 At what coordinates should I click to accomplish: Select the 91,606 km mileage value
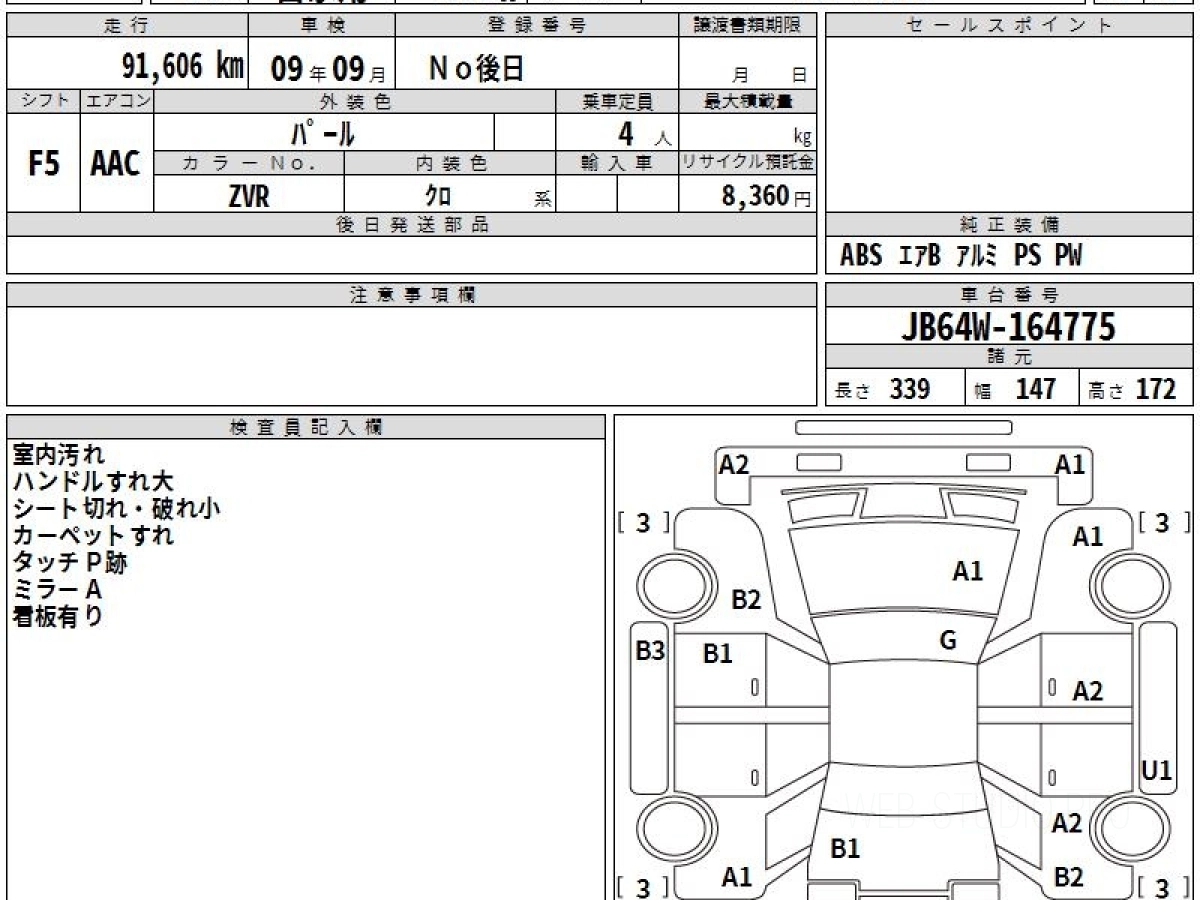182,67
